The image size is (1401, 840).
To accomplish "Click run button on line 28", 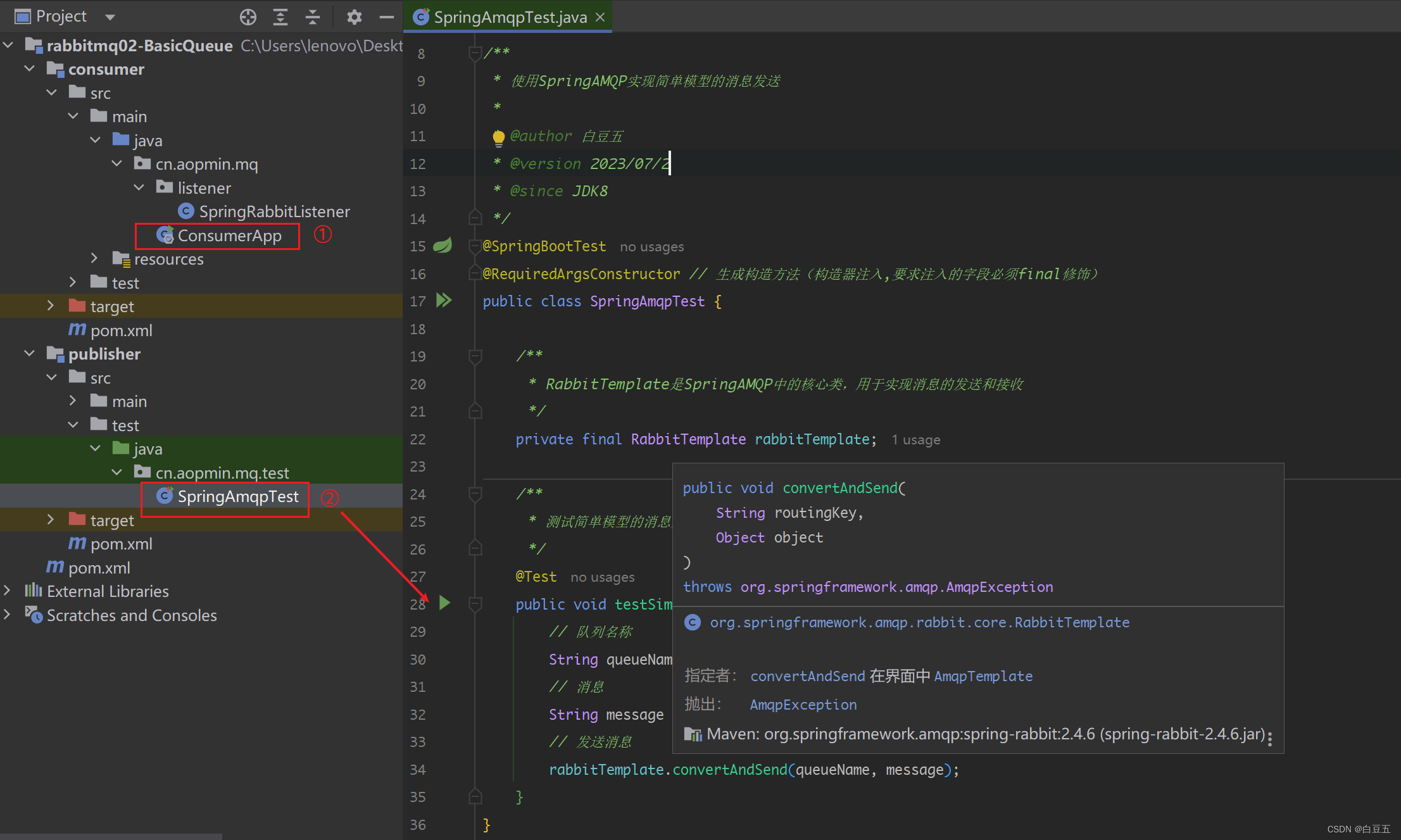I will [x=448, y=601].
